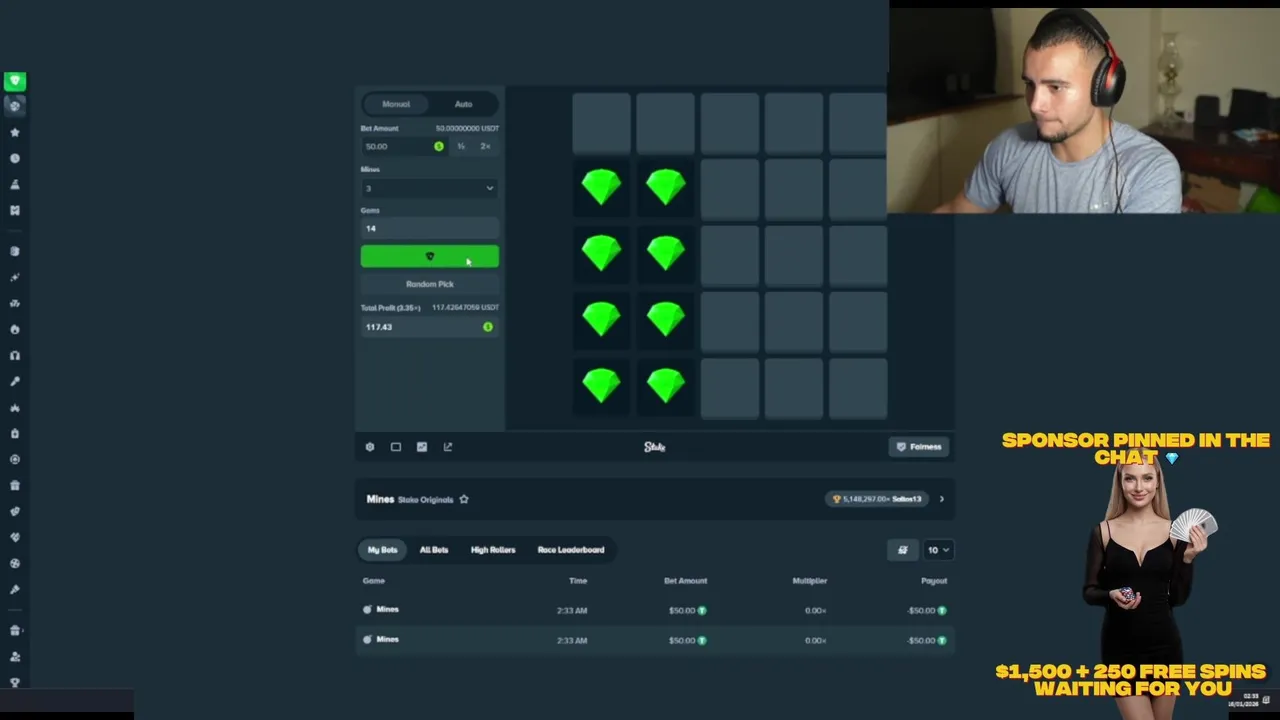Click the Bet Amount column header
Screen dimensions: 1280x720
click(x=685, y=581)
